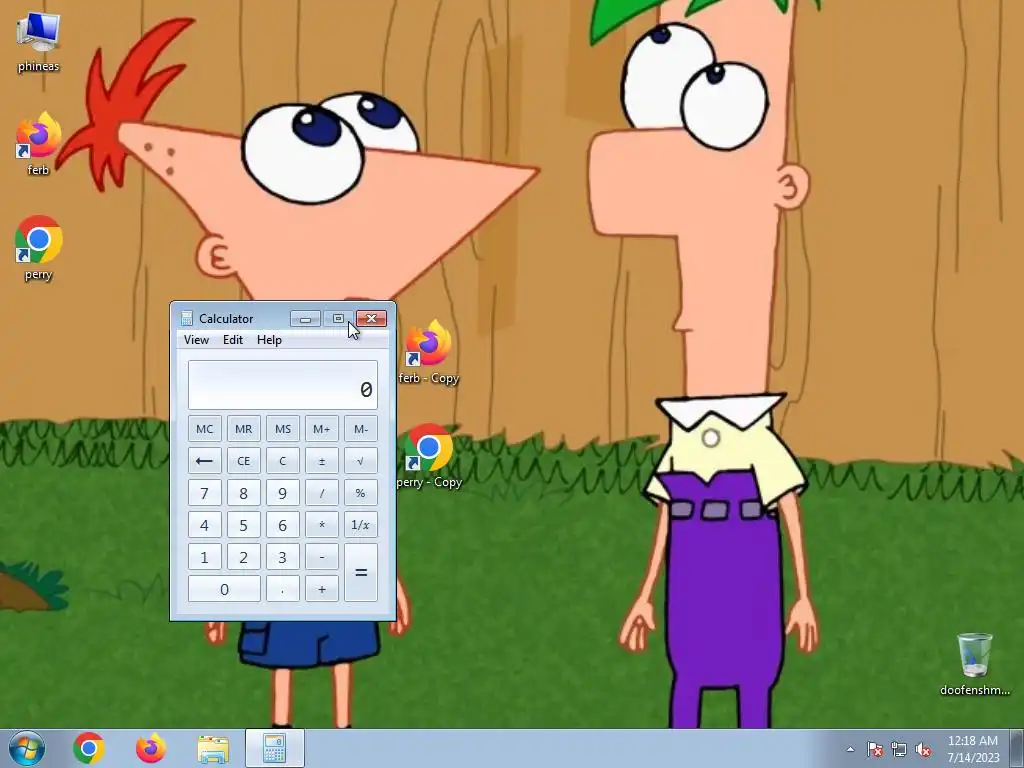1024x768 pixels.
Task: Open the network tray icon
Action: (x=899, y=749)
